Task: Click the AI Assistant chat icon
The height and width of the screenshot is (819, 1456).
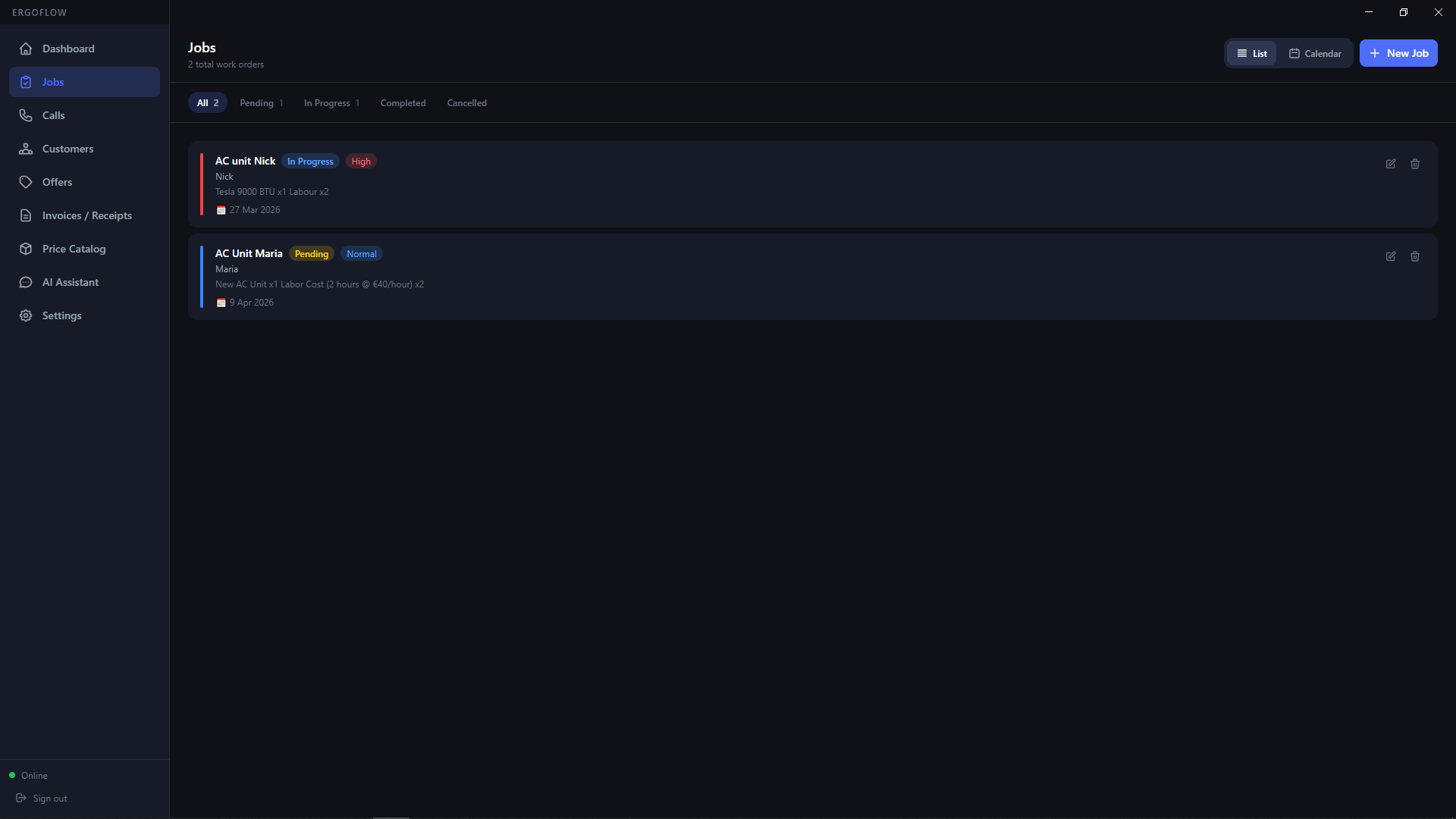Action: 26,282
